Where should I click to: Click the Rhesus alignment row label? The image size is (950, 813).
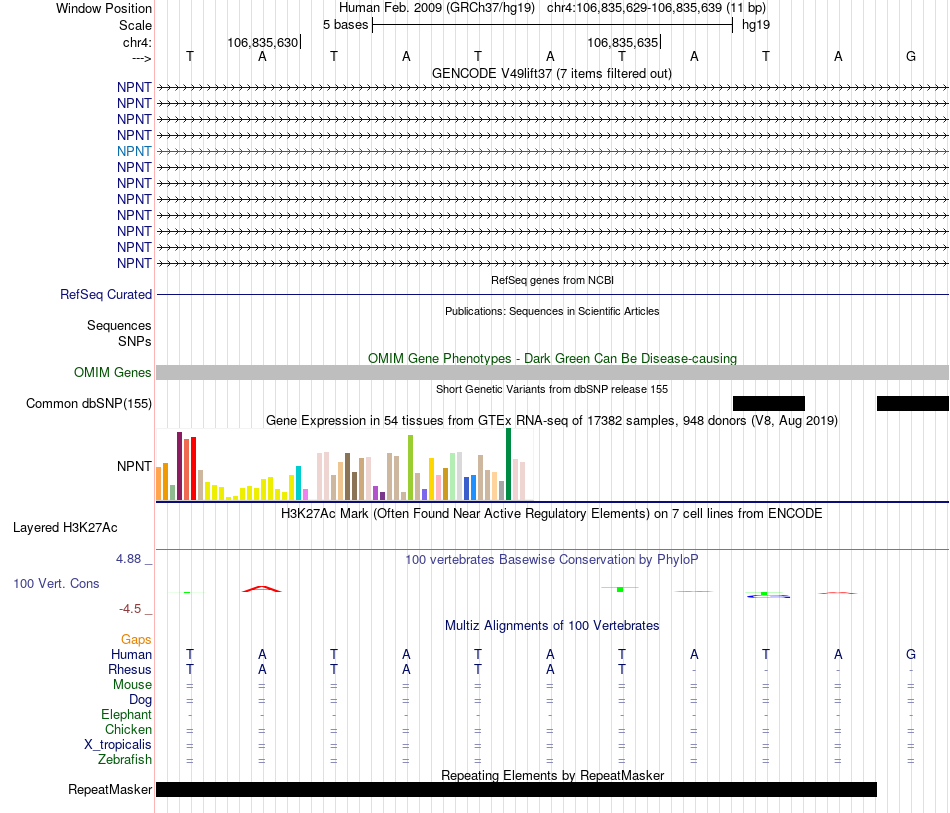[130, 669]
